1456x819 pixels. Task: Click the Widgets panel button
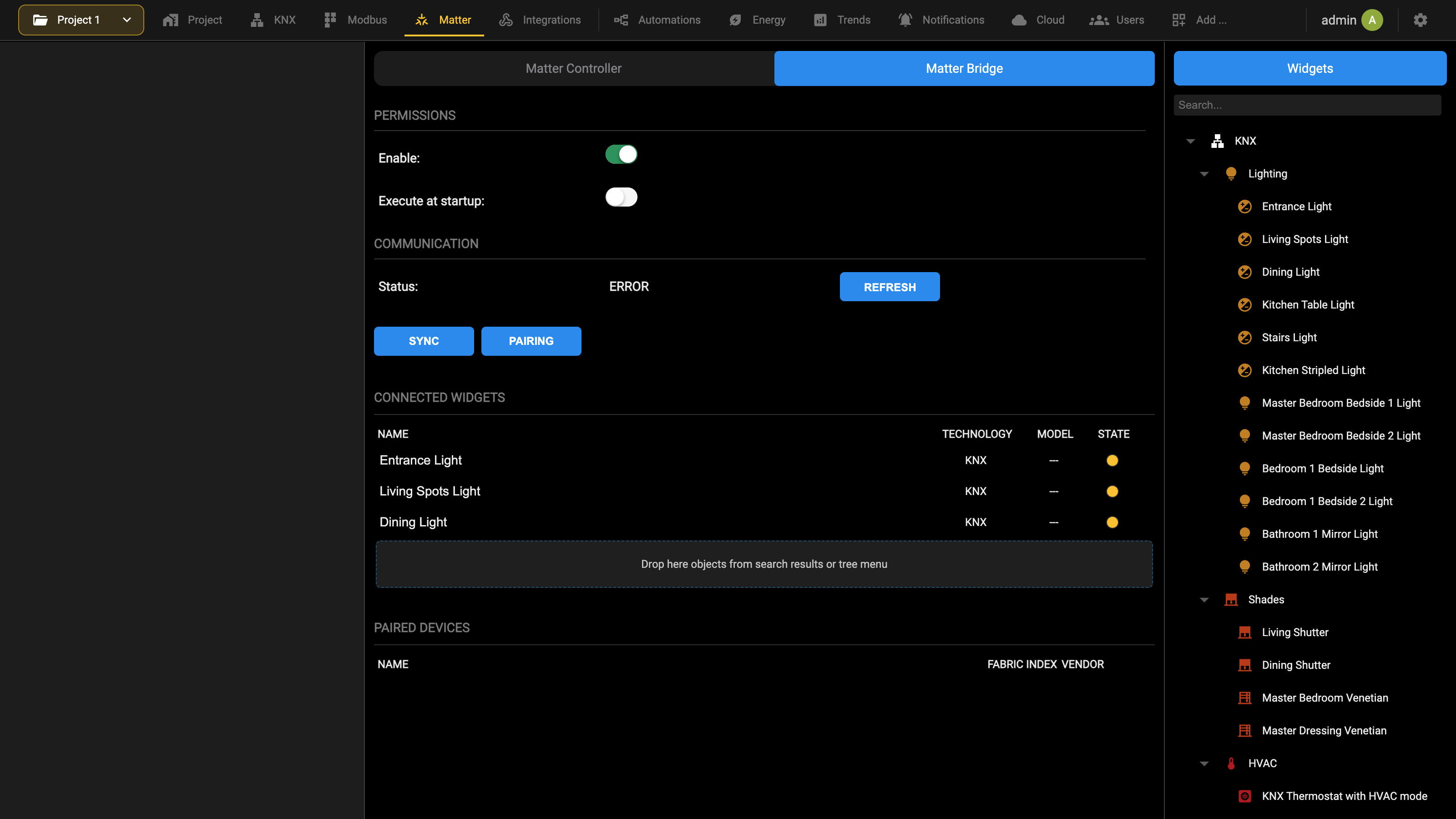1309,68
